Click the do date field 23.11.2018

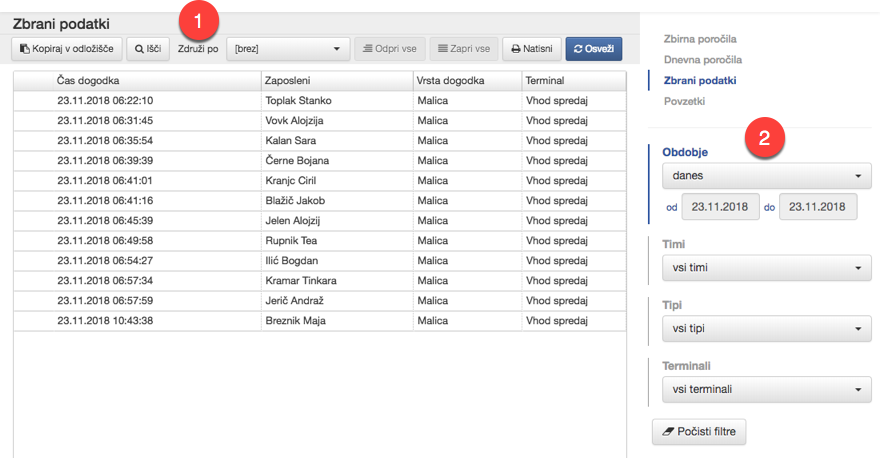coord(818,207)
